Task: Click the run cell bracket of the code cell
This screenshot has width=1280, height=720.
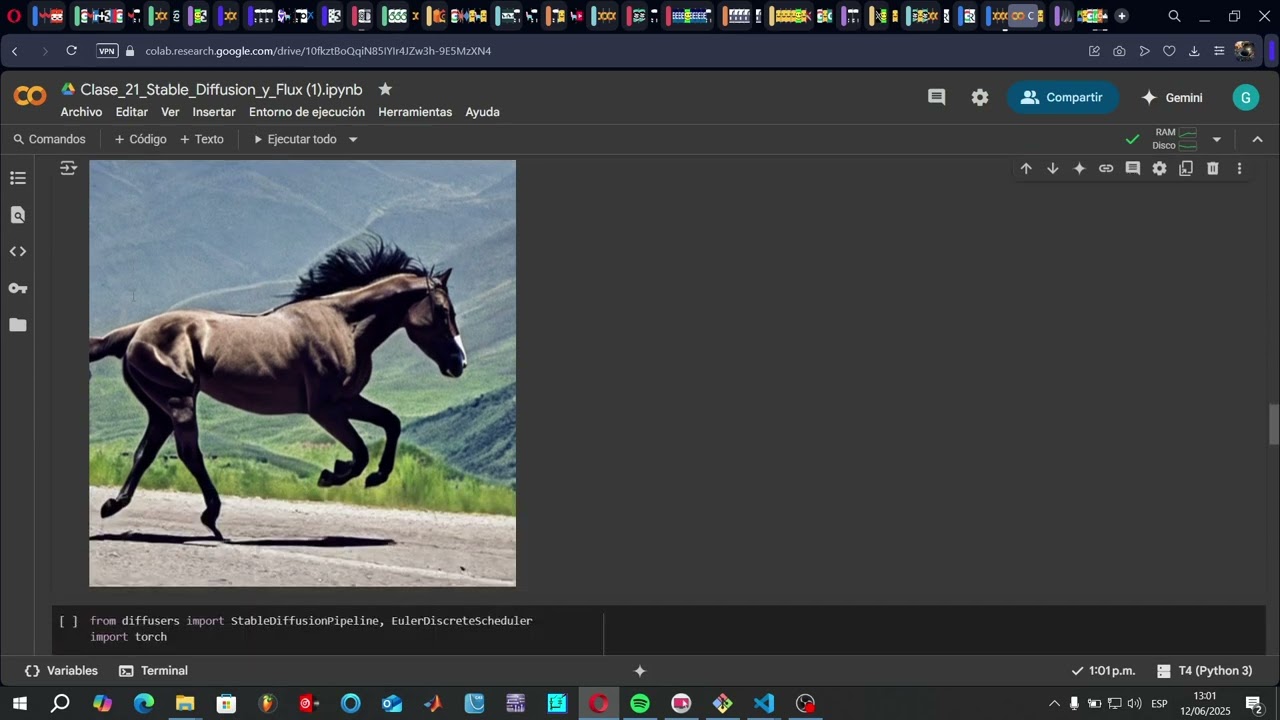Action: click(68, 621)
